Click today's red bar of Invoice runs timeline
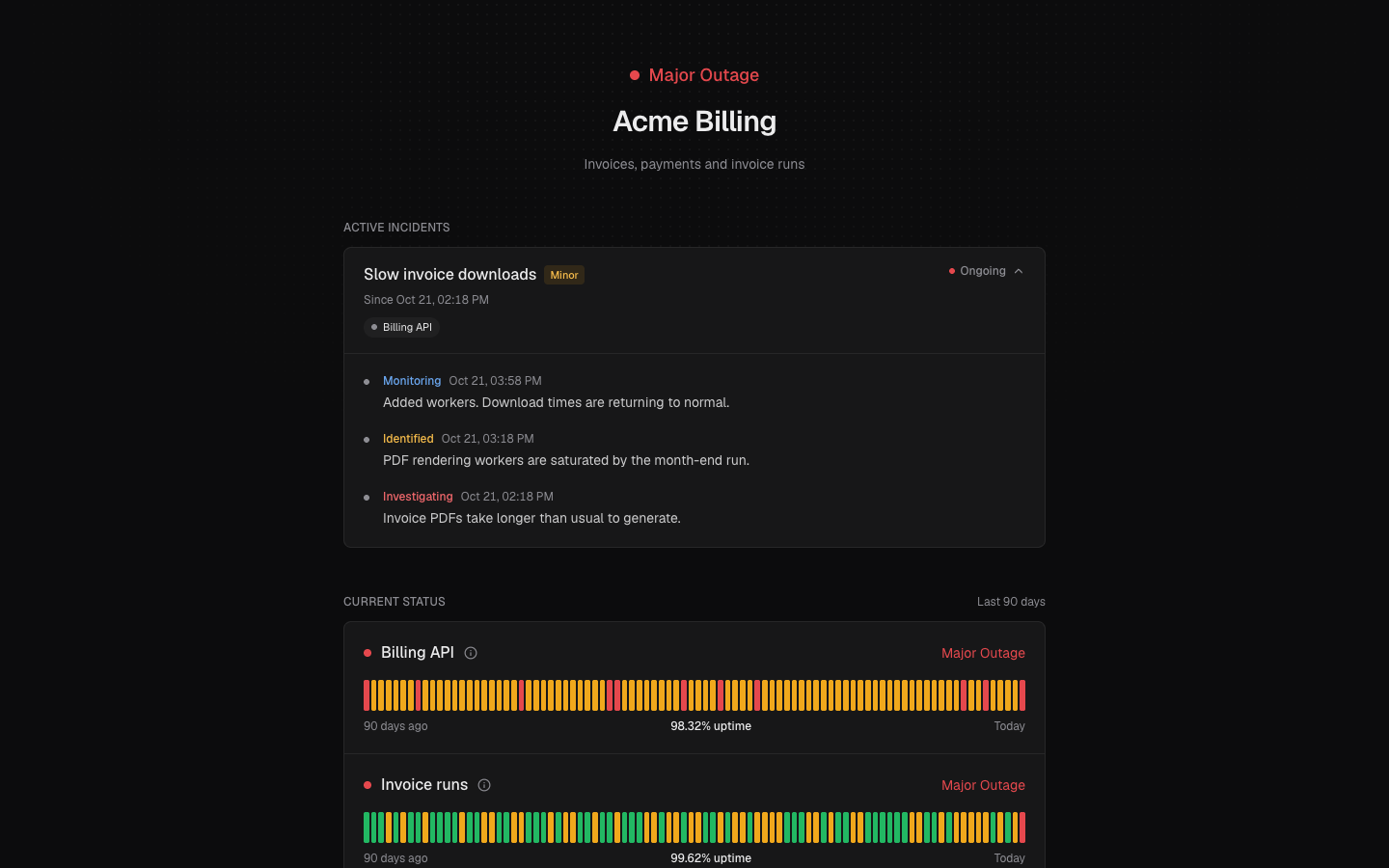This screenshot has width=1389, height=868. (1022, 827)
